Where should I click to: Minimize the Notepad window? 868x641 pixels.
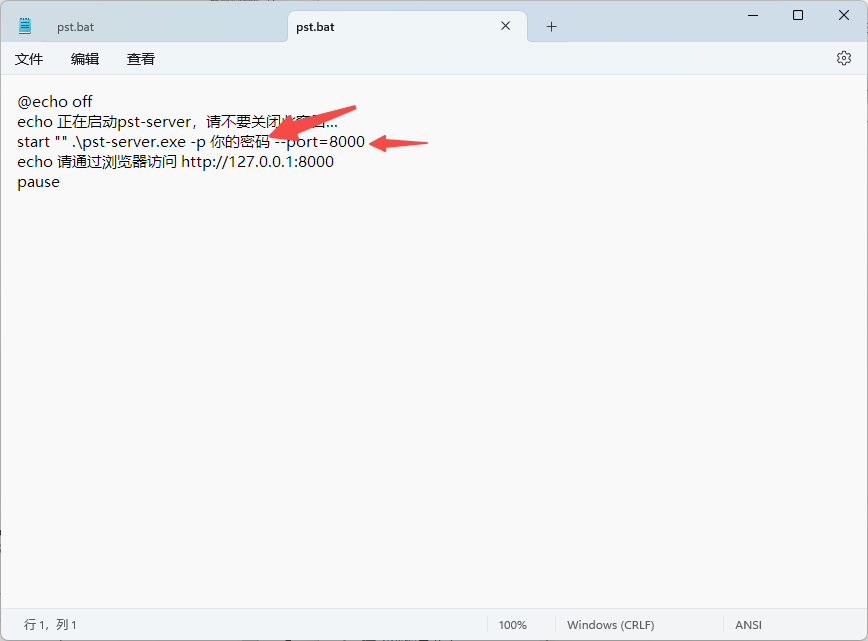click(x=753, y=15)
